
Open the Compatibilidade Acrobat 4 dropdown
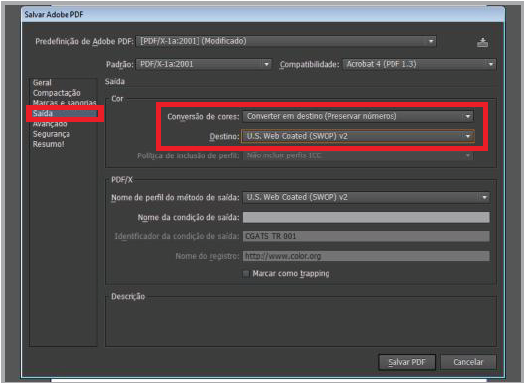point(419,64)
